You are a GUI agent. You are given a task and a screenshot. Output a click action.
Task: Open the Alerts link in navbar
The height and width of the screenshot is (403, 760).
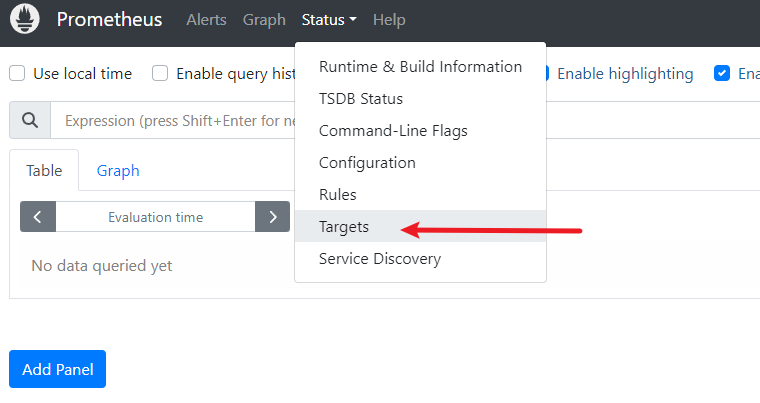pyautogui.click(x=206, y=20)
